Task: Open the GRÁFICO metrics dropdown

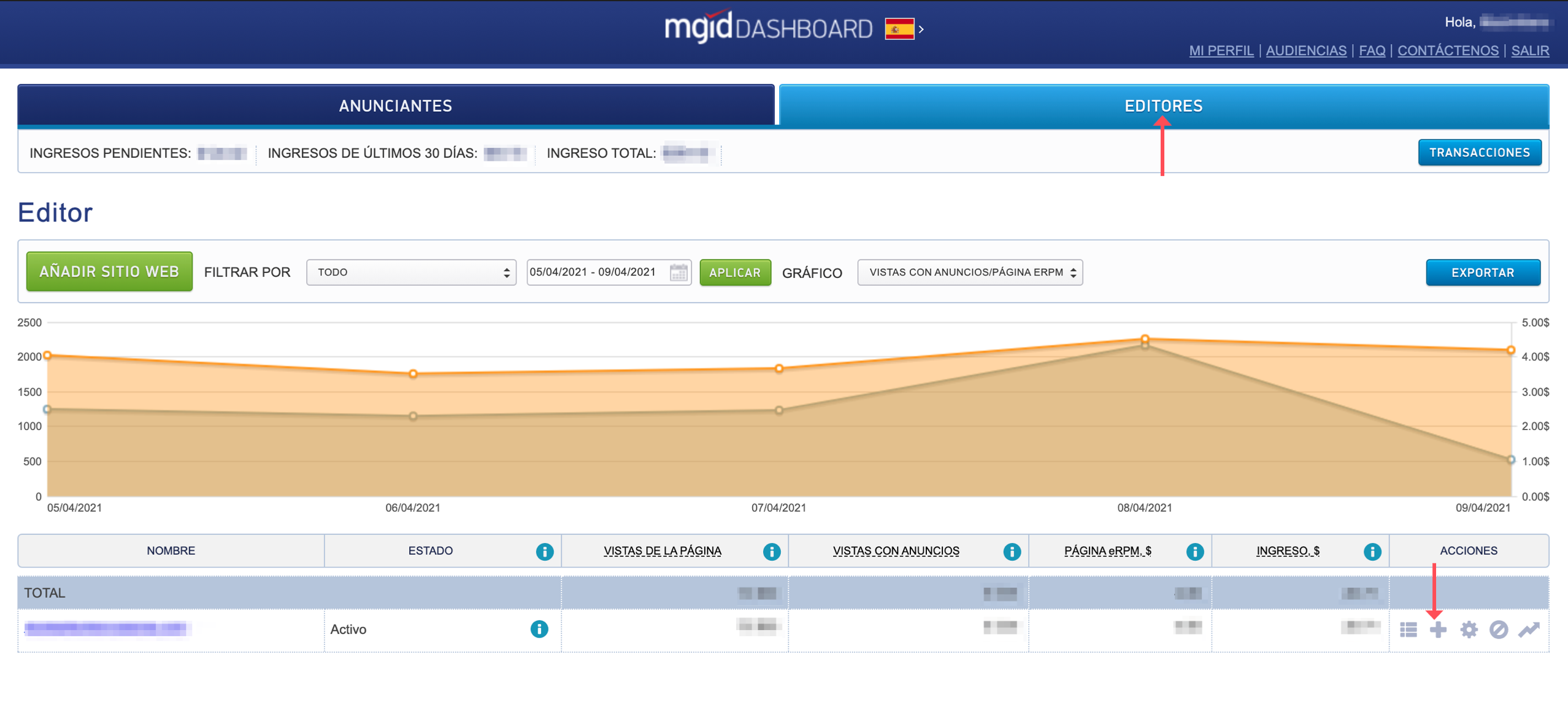Action: (969, 272)
